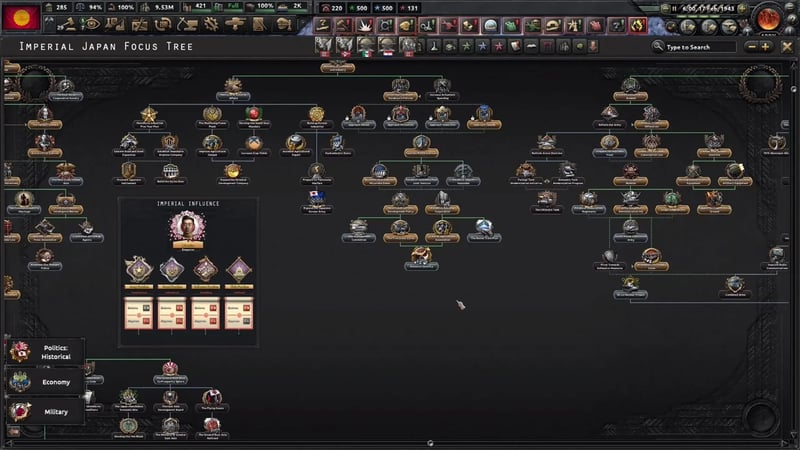This screenshot has width=800, height=450.
Task: Pause the game with the pause button
Action: [x=674, y=8]
